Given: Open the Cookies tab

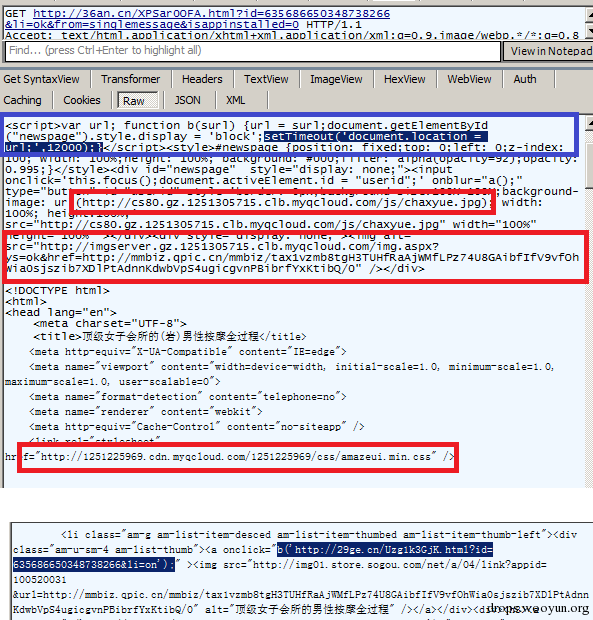Looking at the screenshot, I should [82, 100].
